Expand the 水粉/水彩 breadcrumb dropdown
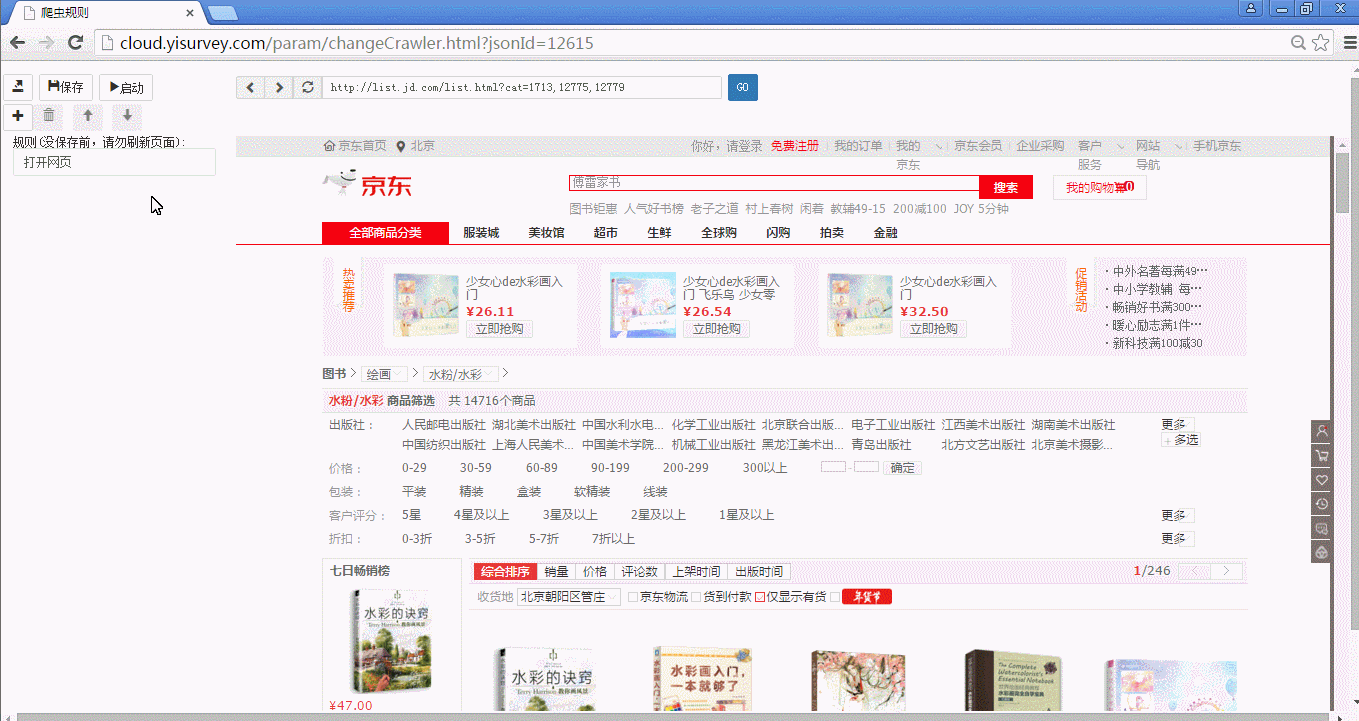 coord(461,374)
